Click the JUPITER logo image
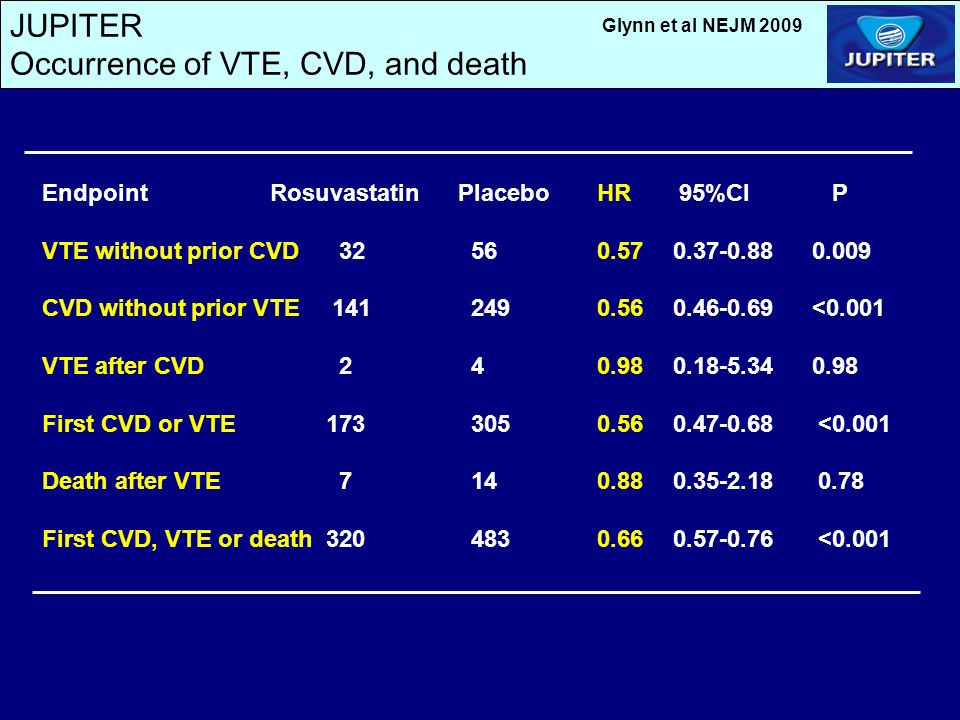This screenshot has height=720, width=960. (890, 44)
